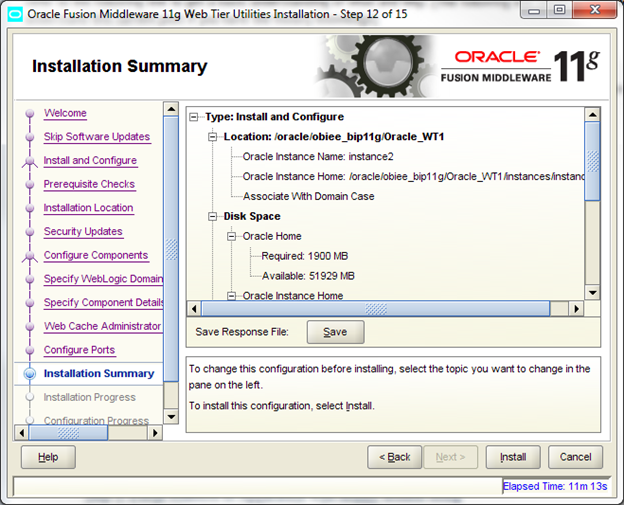Click the Save response file button

click(x=335, y=332)
